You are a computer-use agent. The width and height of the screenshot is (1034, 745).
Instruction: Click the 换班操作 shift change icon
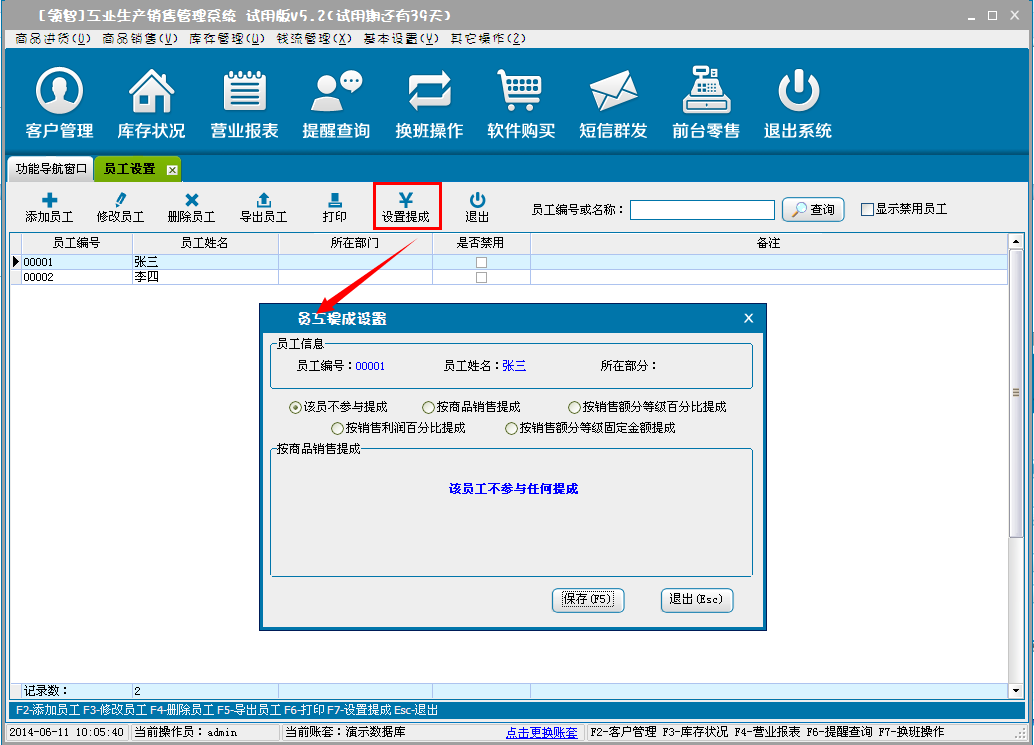(x=429, y=104)
